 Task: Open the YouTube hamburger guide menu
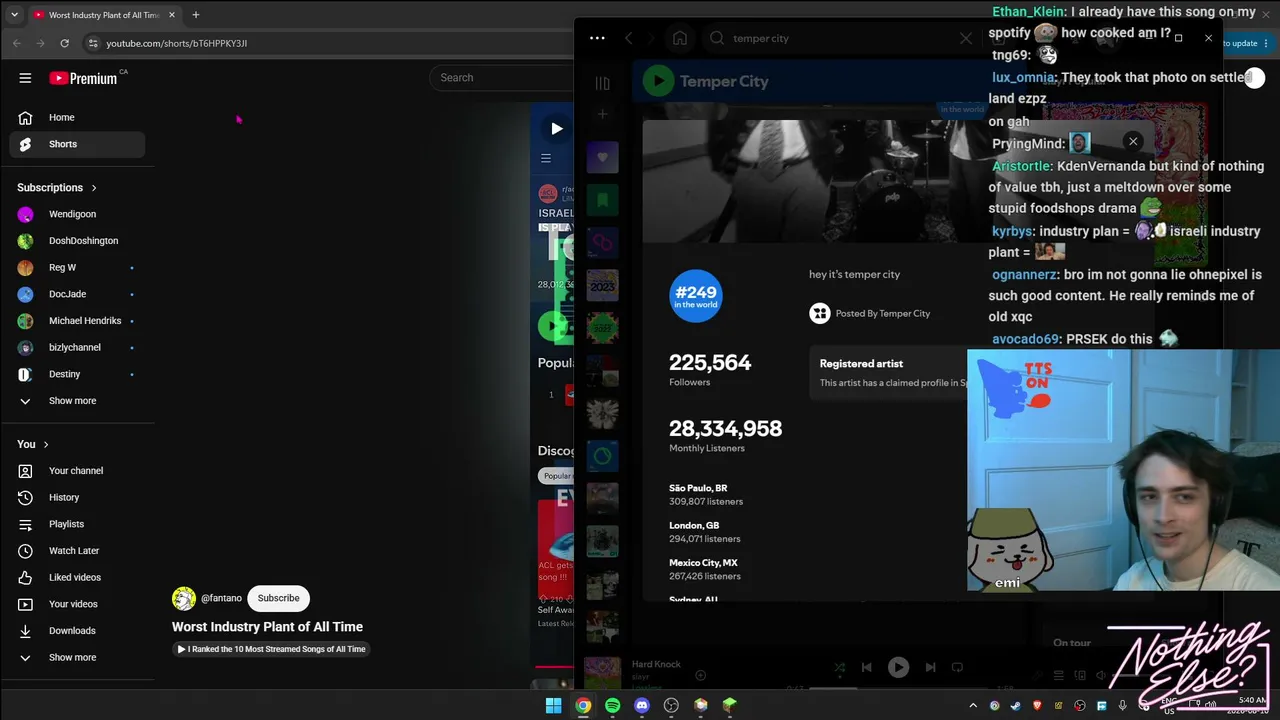[x=25, y=78]
